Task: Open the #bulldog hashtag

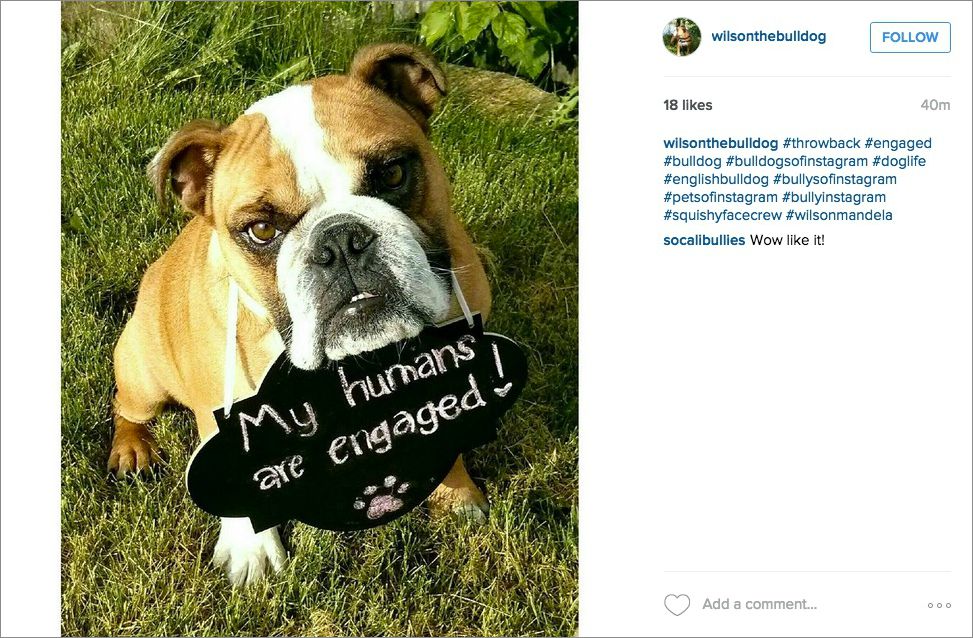Action: click(692, 161)
